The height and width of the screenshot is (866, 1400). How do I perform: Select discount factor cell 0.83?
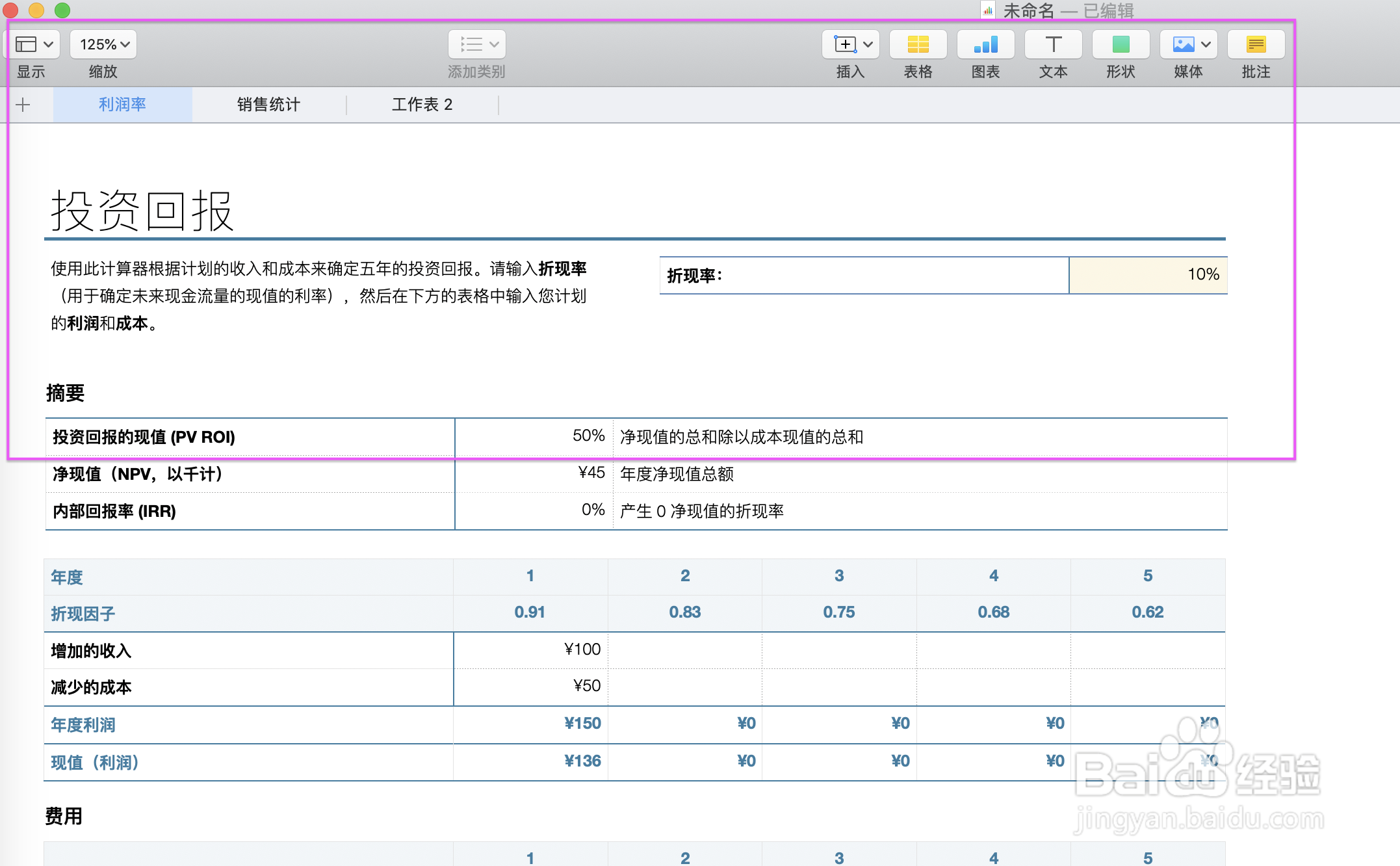tap(685, 613)
